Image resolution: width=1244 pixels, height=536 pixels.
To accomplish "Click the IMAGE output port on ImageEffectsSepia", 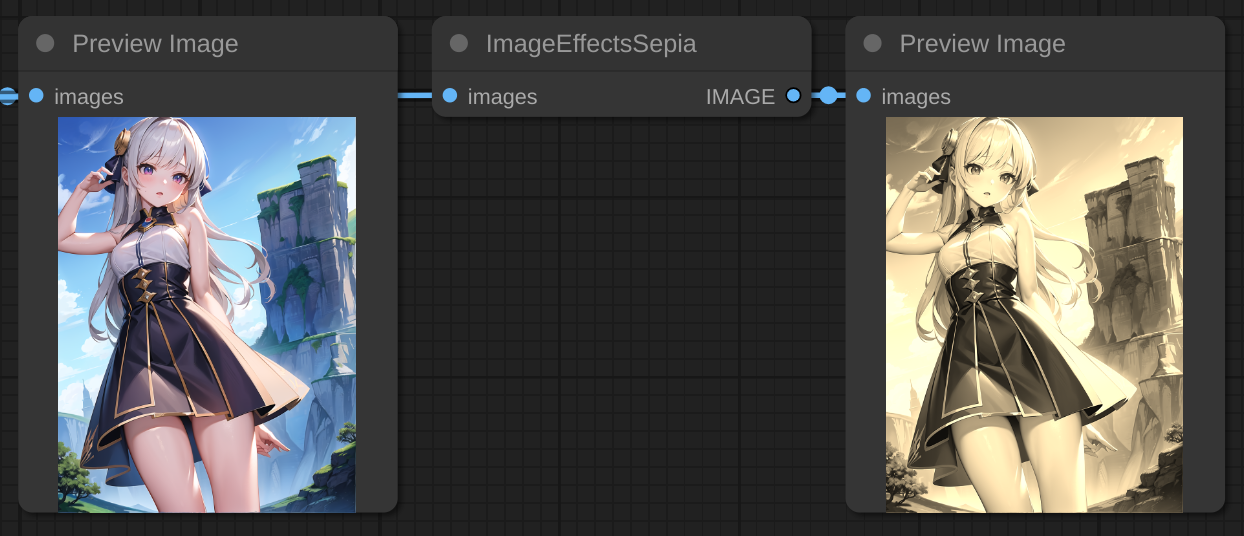I will tap(793, 96).
